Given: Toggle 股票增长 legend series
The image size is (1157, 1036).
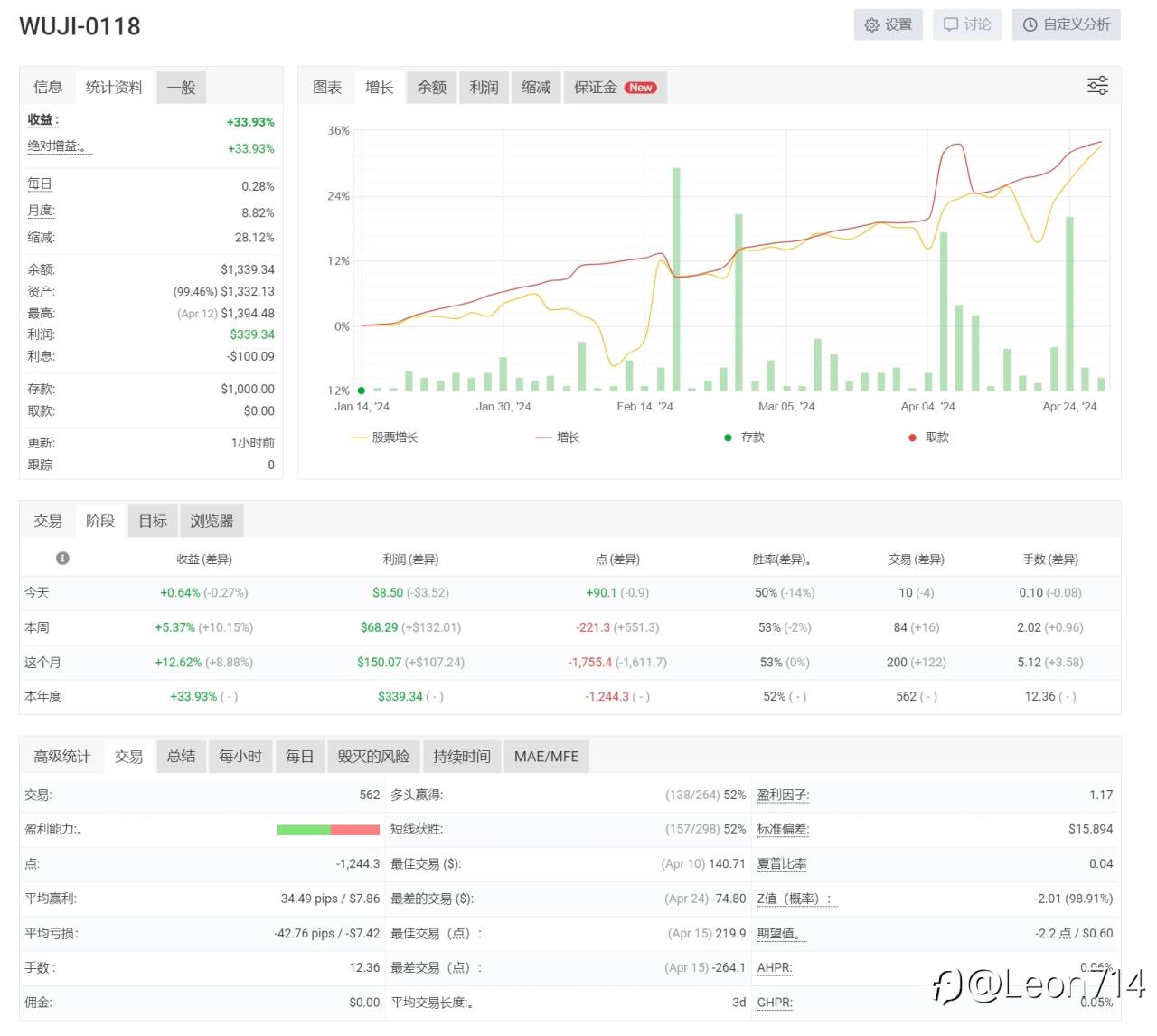Looking at the screenshot, I should click(x=384, y=438).
